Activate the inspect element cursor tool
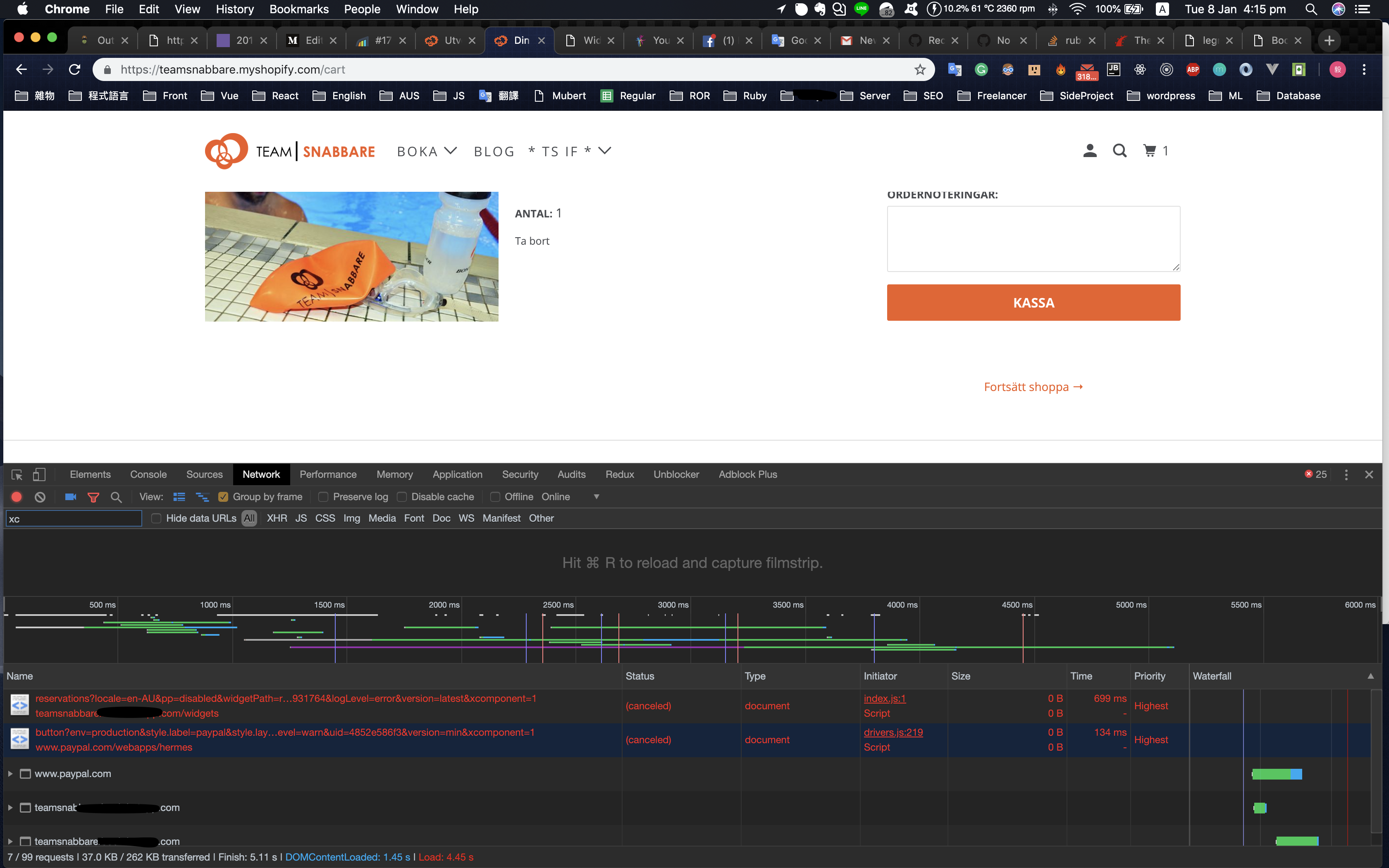 coord(15,474)
